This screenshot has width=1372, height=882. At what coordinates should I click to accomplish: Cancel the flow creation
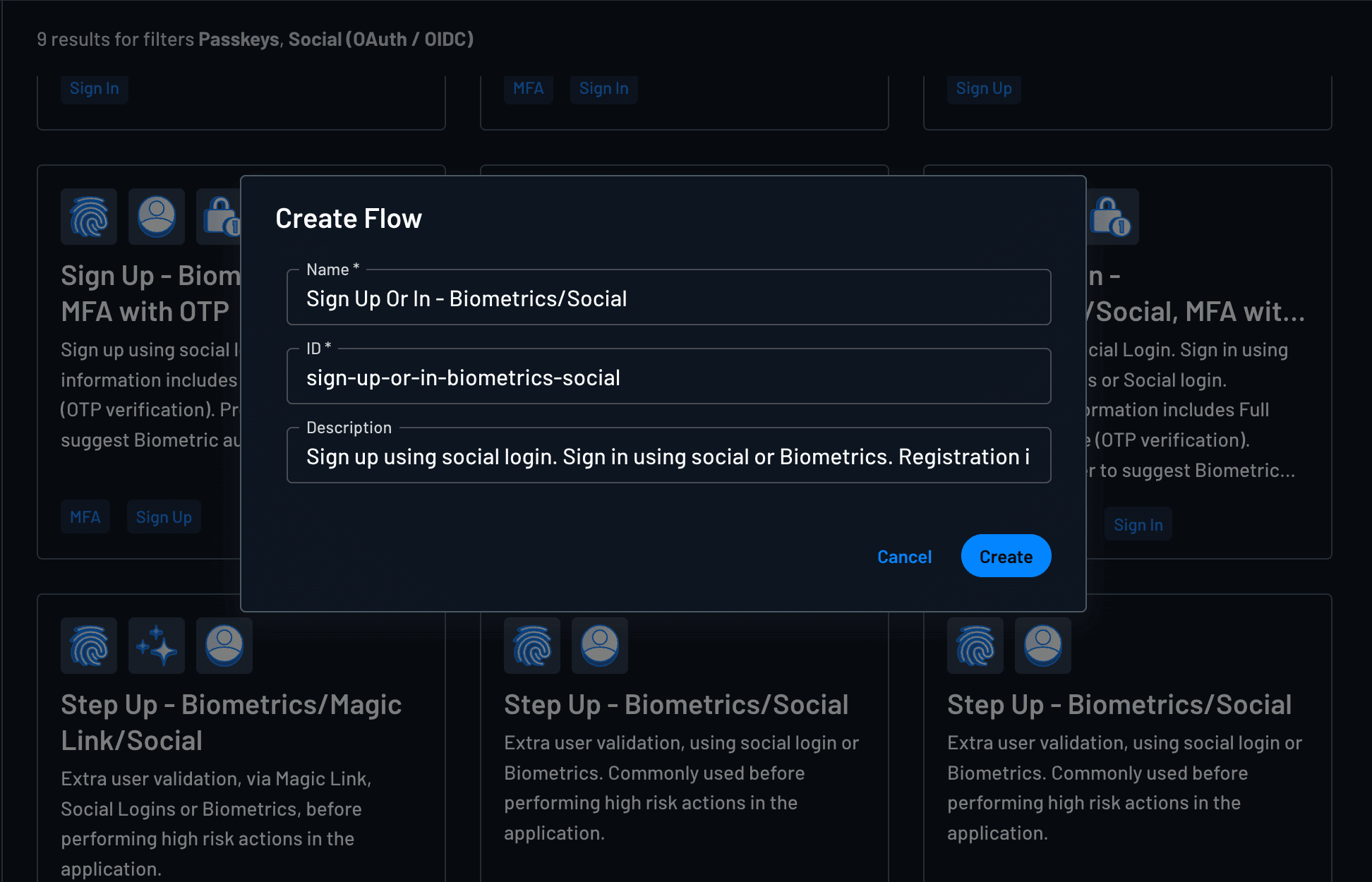904,556
